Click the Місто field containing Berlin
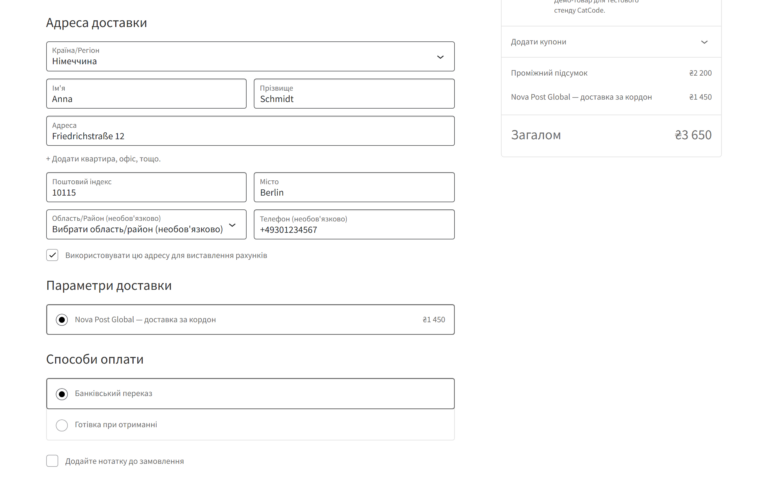This screenshot has height=480, width=768. (x=354, y=187)
